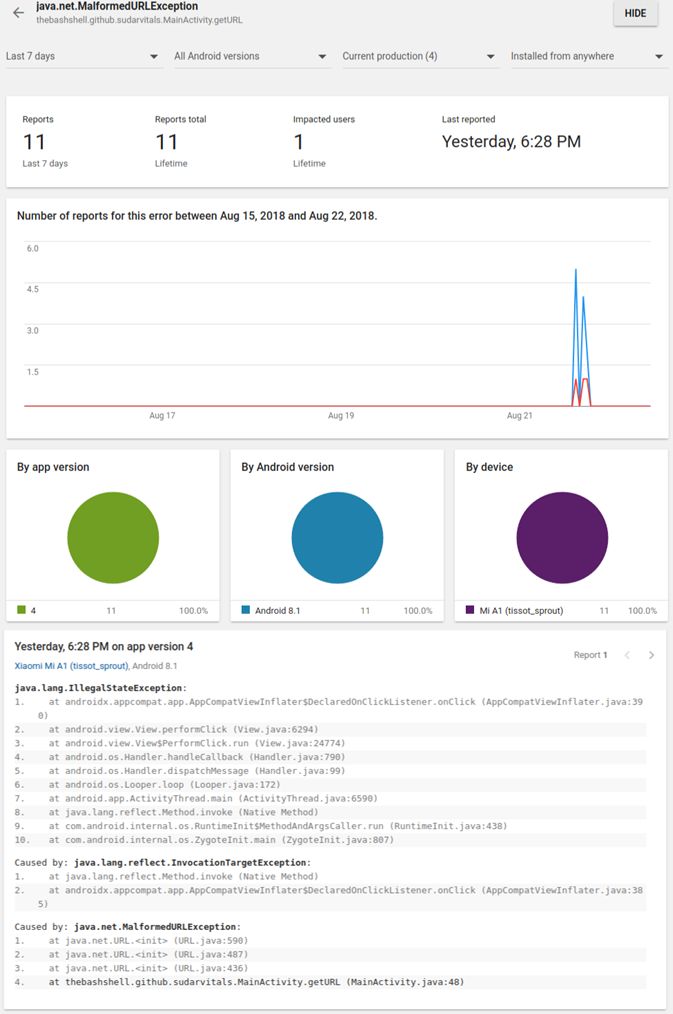Click the Looper.loop stack trace line
This screenshot has height=1014, width=673.
[330, 784]
